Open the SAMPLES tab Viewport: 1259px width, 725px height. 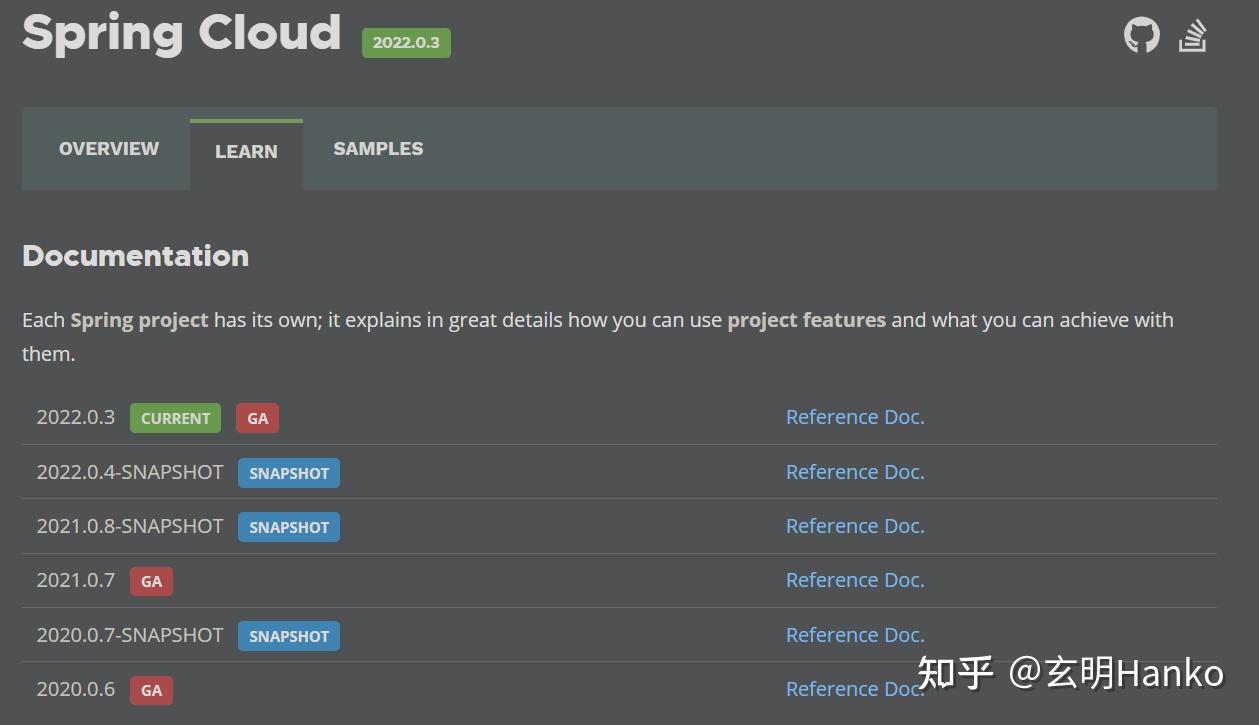tap(378, 148)
